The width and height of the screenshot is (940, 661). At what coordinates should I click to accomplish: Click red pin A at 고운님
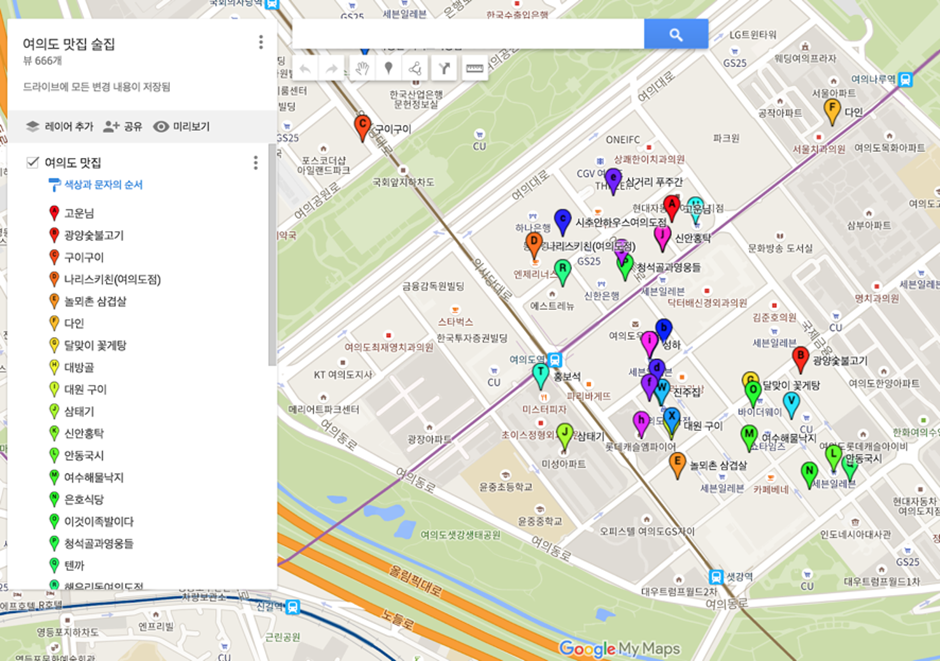coord(671,207)
